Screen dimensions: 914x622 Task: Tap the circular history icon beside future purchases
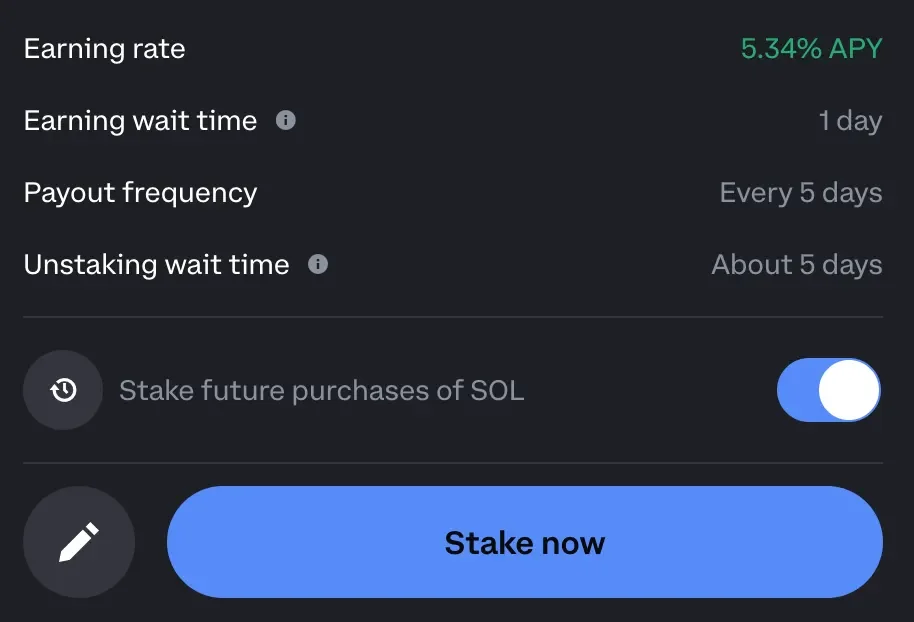tap(62, 390)
